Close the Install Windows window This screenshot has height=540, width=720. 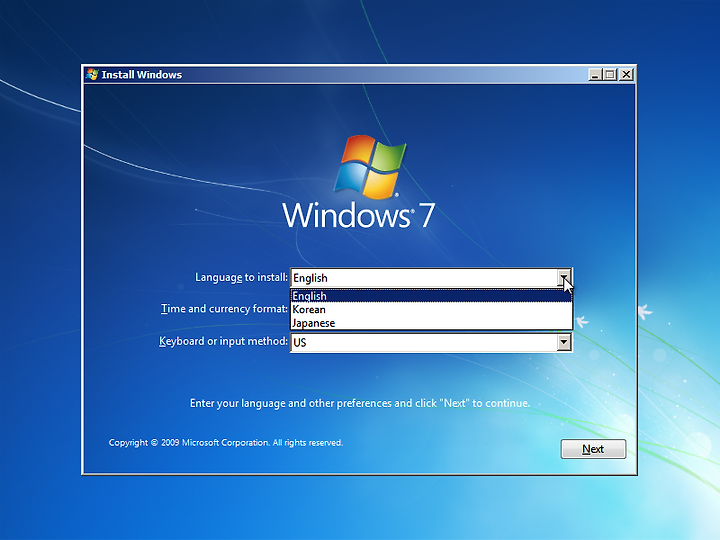(626, 74)
